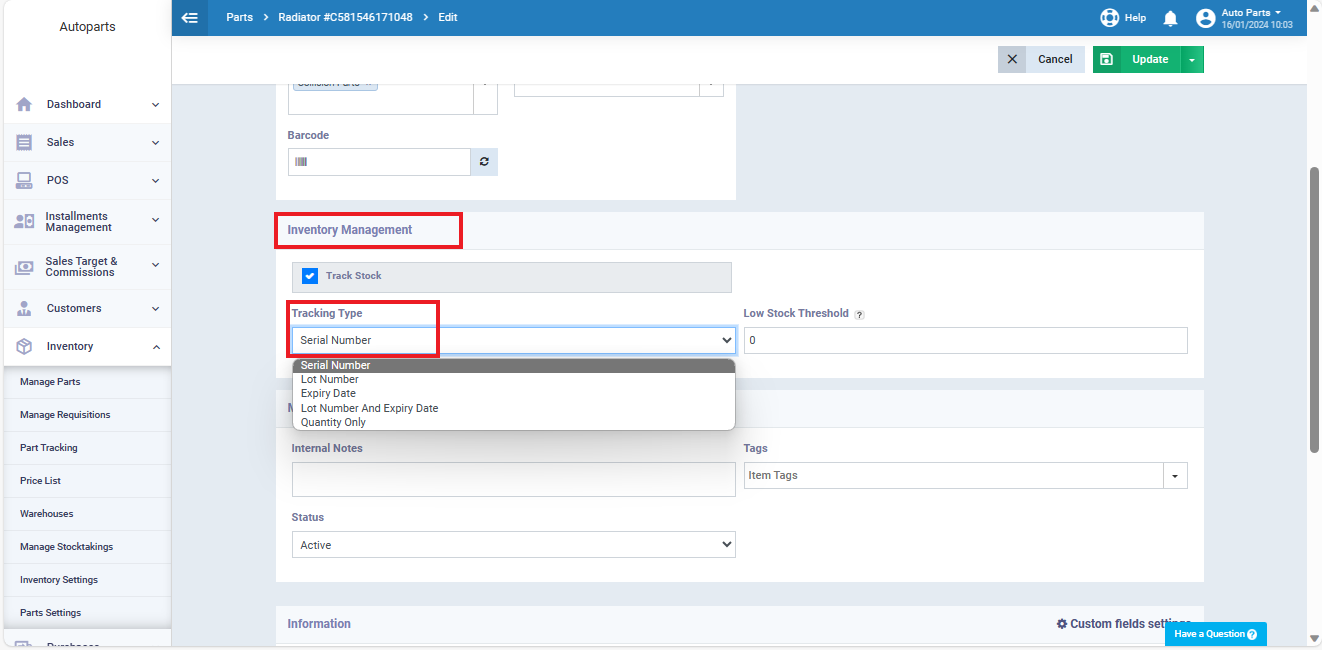Click the Low Stock Threshold help icon
1322x650 pixels.
point(859,314)
